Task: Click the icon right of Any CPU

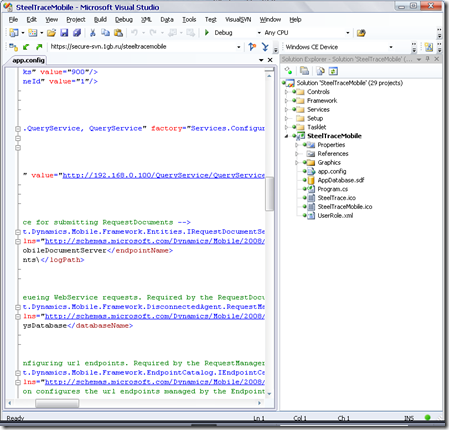Action: pyautogui.click(x=361, y=33)
